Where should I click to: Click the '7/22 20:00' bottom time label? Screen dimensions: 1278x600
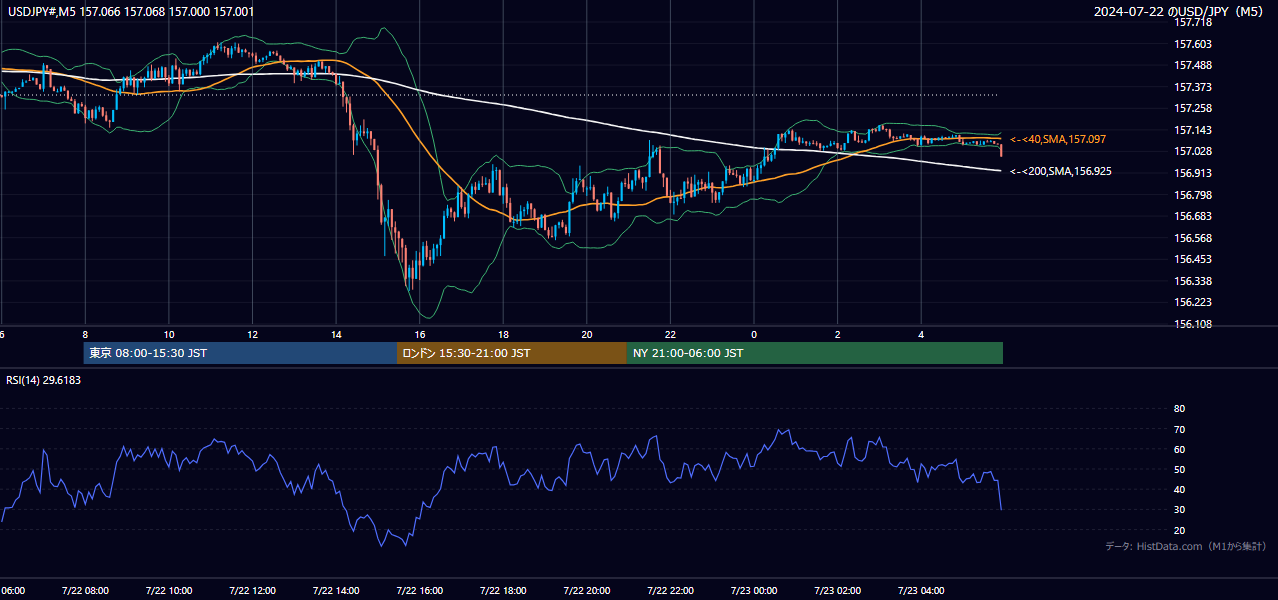(587, 590)
